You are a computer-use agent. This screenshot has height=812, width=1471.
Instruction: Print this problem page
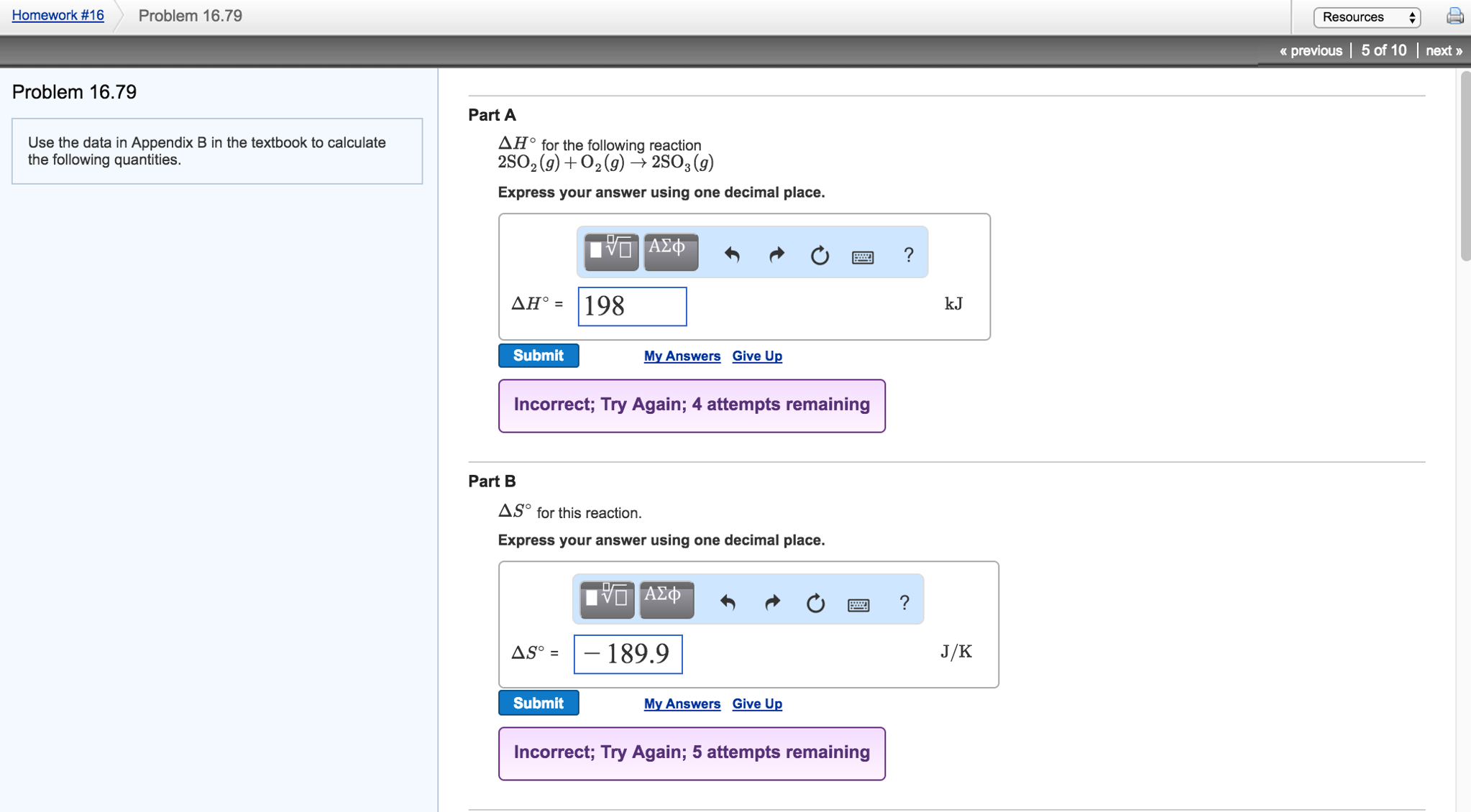[1455, 16]
